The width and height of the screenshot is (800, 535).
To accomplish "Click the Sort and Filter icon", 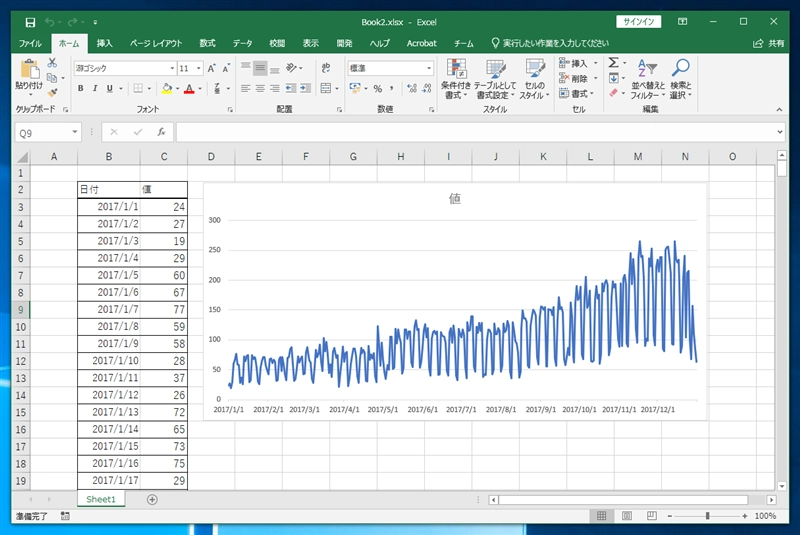I will tap(647, 68).
